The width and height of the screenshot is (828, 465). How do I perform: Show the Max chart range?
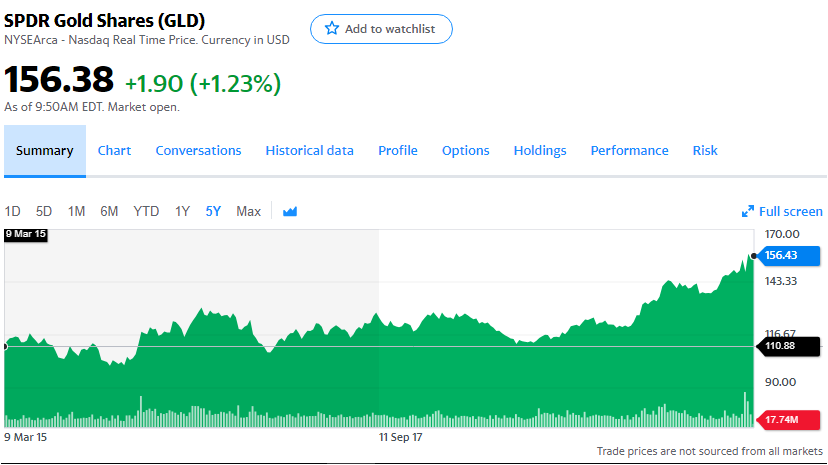point(249,212)
